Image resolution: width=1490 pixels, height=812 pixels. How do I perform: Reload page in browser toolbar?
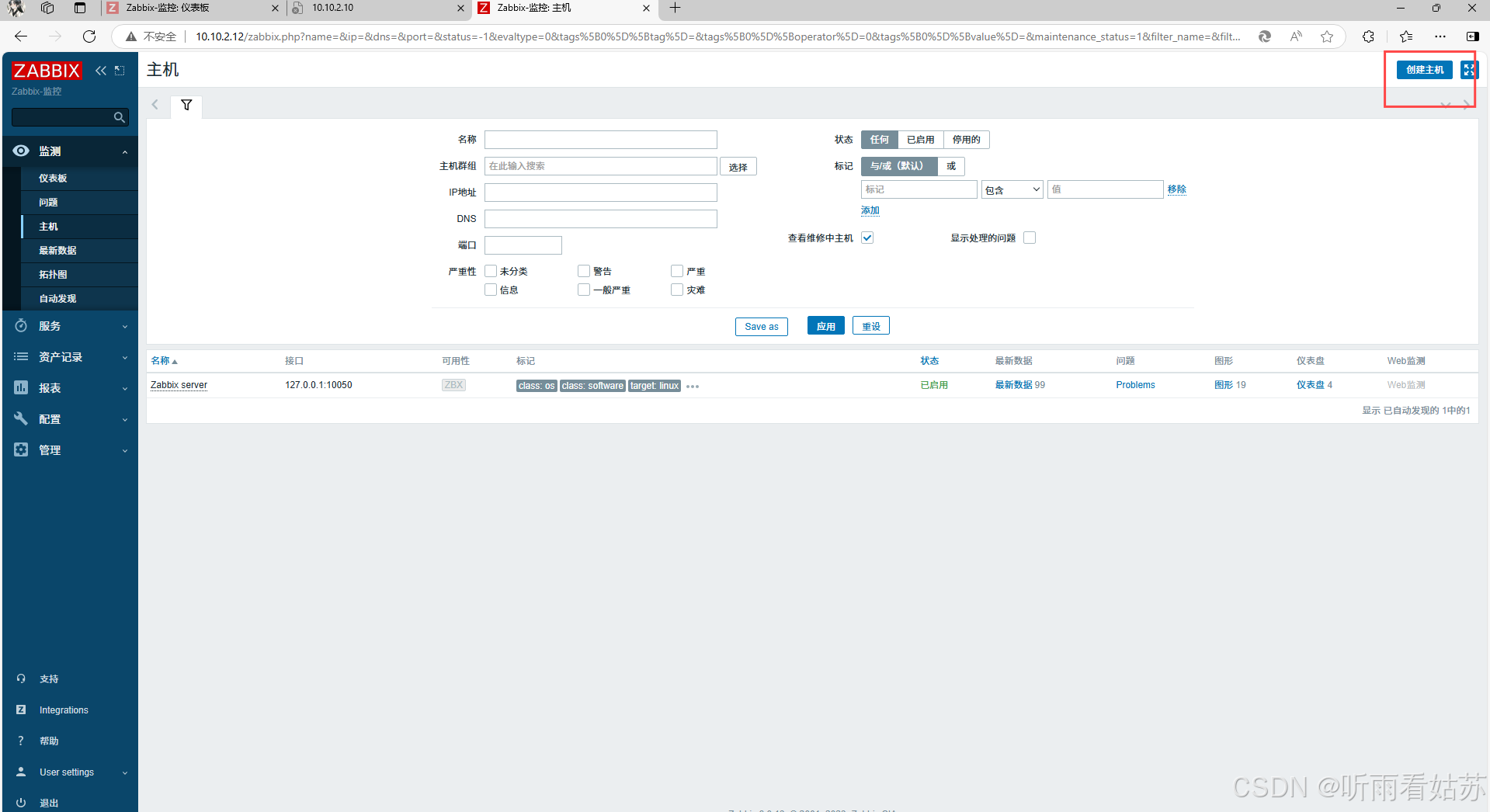pyautogui.click(x=89, y=36)
